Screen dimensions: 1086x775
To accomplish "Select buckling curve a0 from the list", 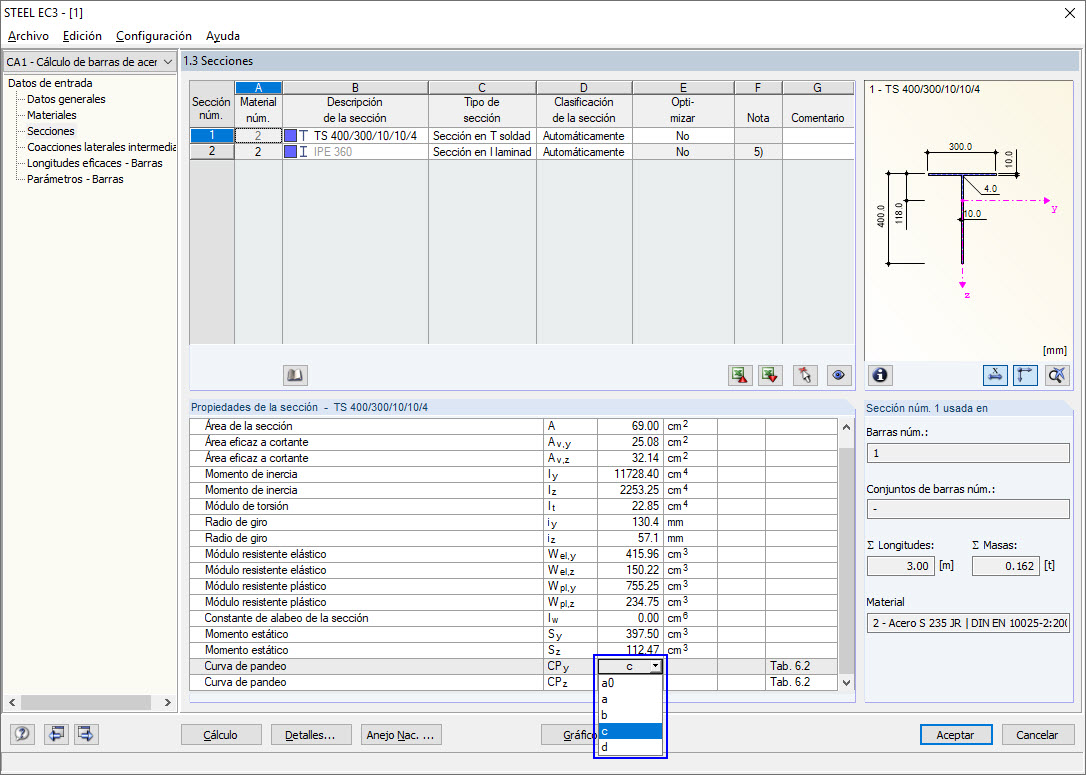I will pos(630,683).
